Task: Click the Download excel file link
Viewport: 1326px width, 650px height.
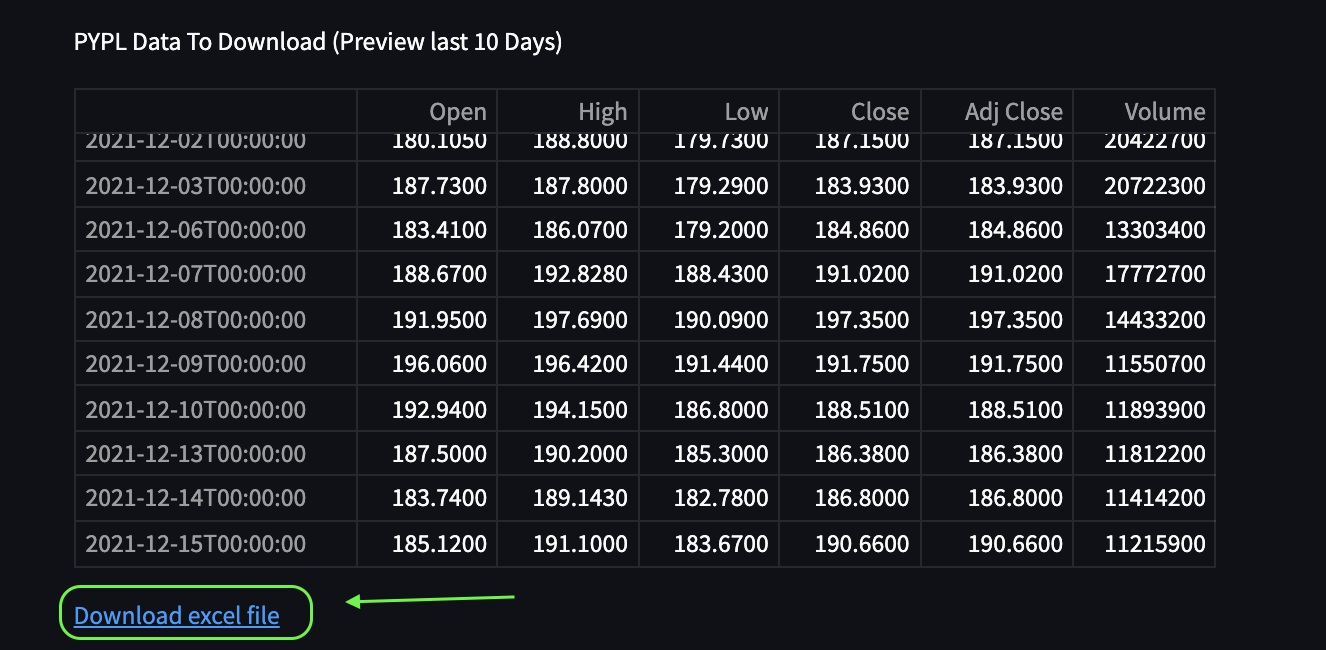Action: coord(175,614)
